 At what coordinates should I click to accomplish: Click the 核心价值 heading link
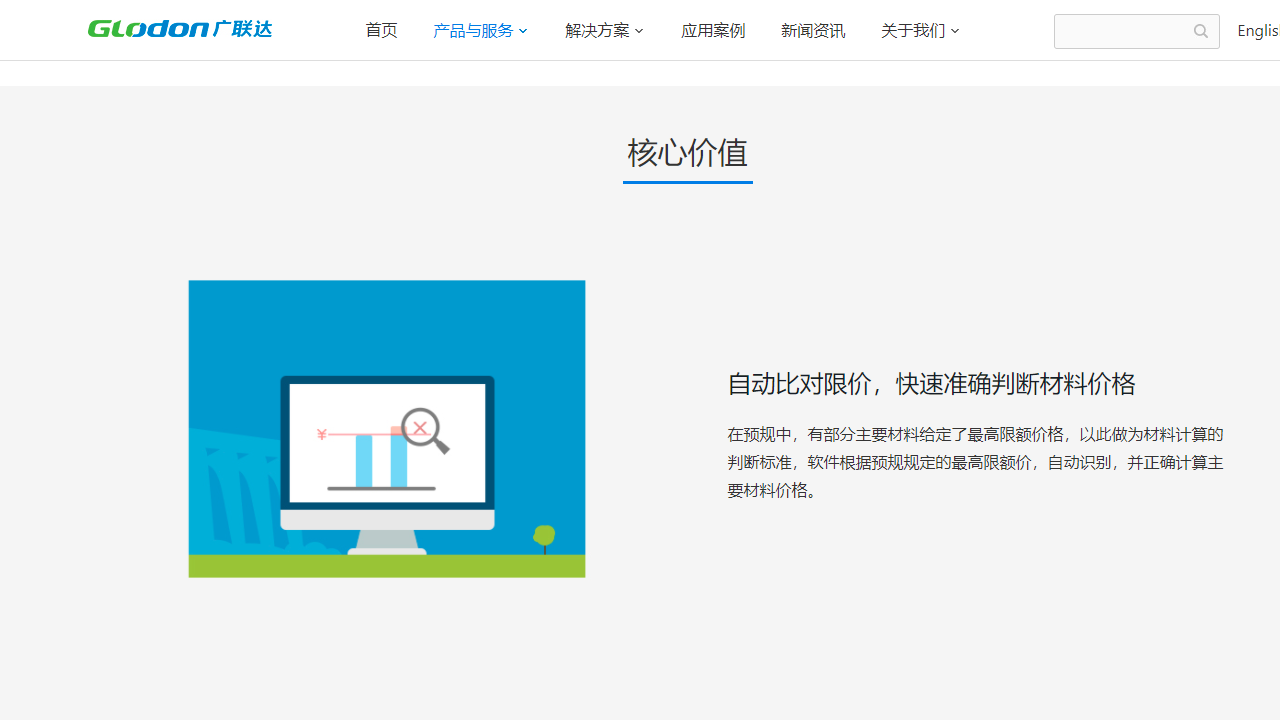[x=687, y=154]
